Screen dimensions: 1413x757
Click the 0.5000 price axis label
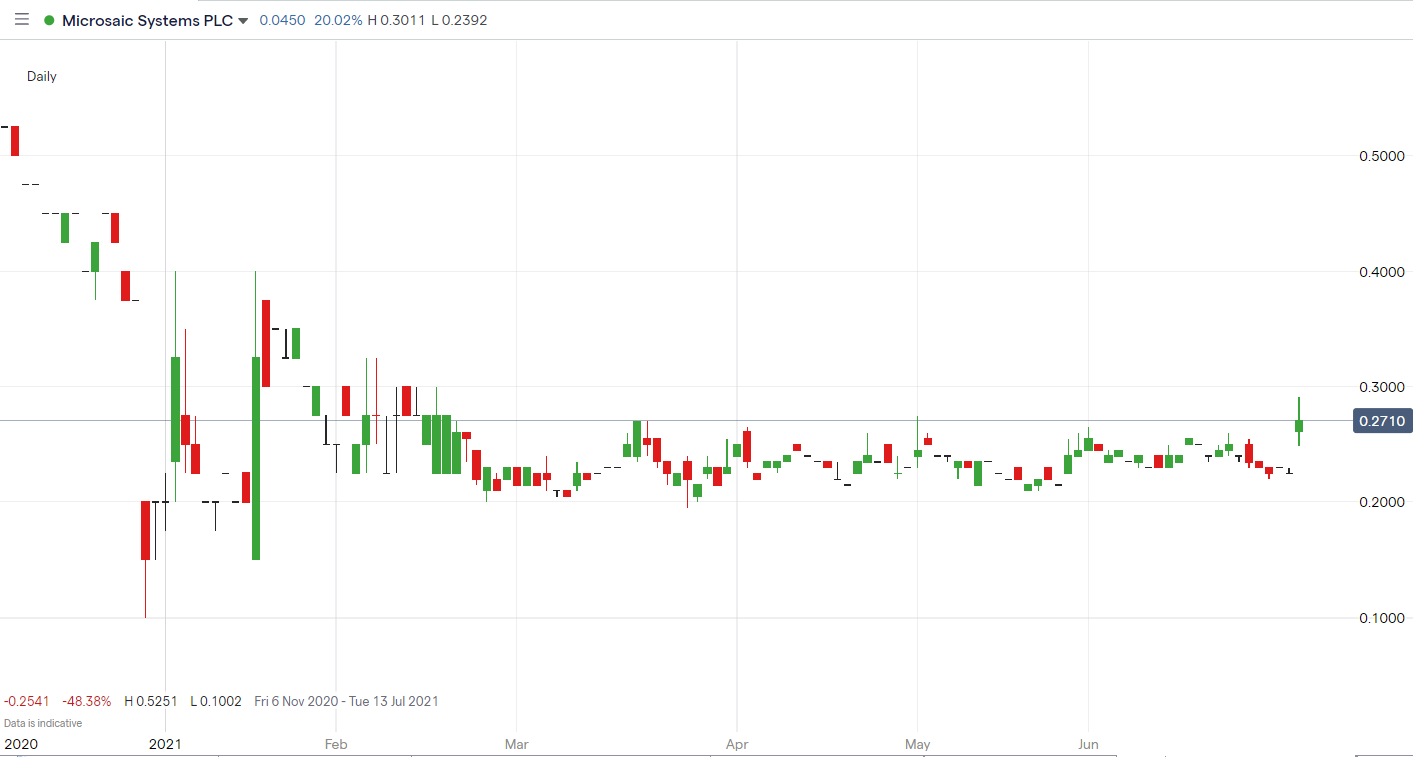(x=1381, y=156)
